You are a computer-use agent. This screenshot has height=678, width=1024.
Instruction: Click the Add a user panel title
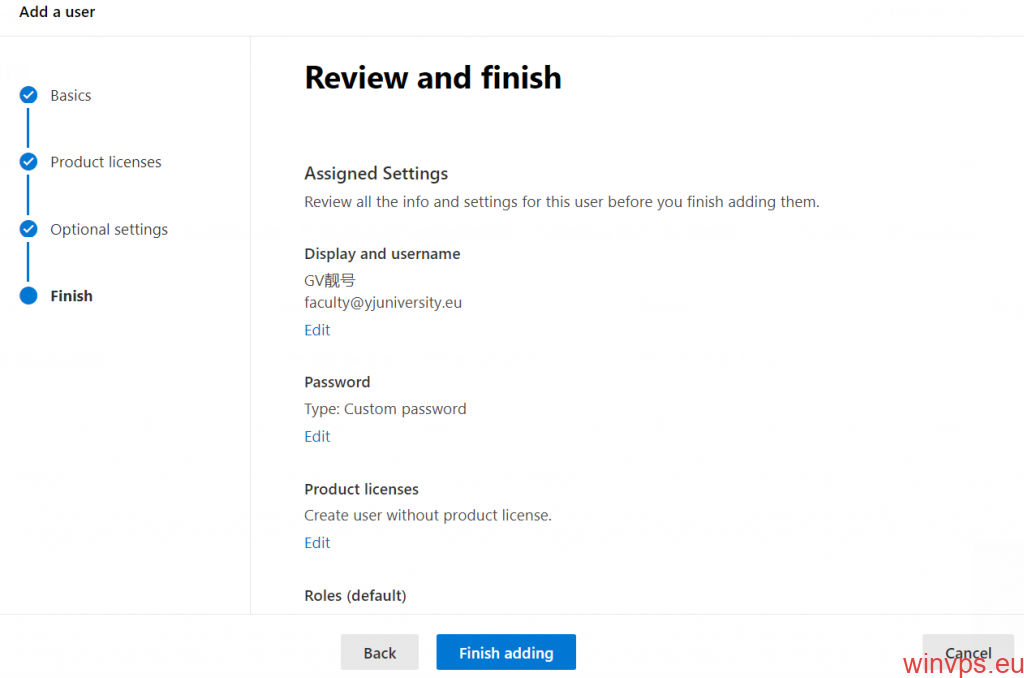click(57, 12)
